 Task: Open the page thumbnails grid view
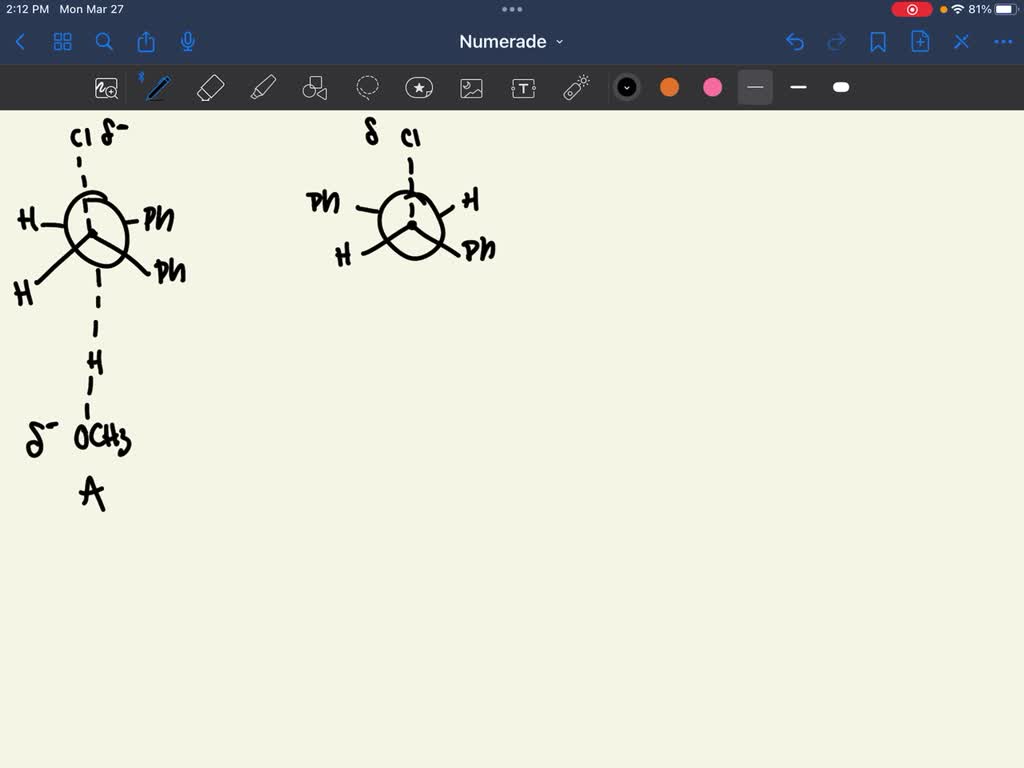[x=62, y=42]
